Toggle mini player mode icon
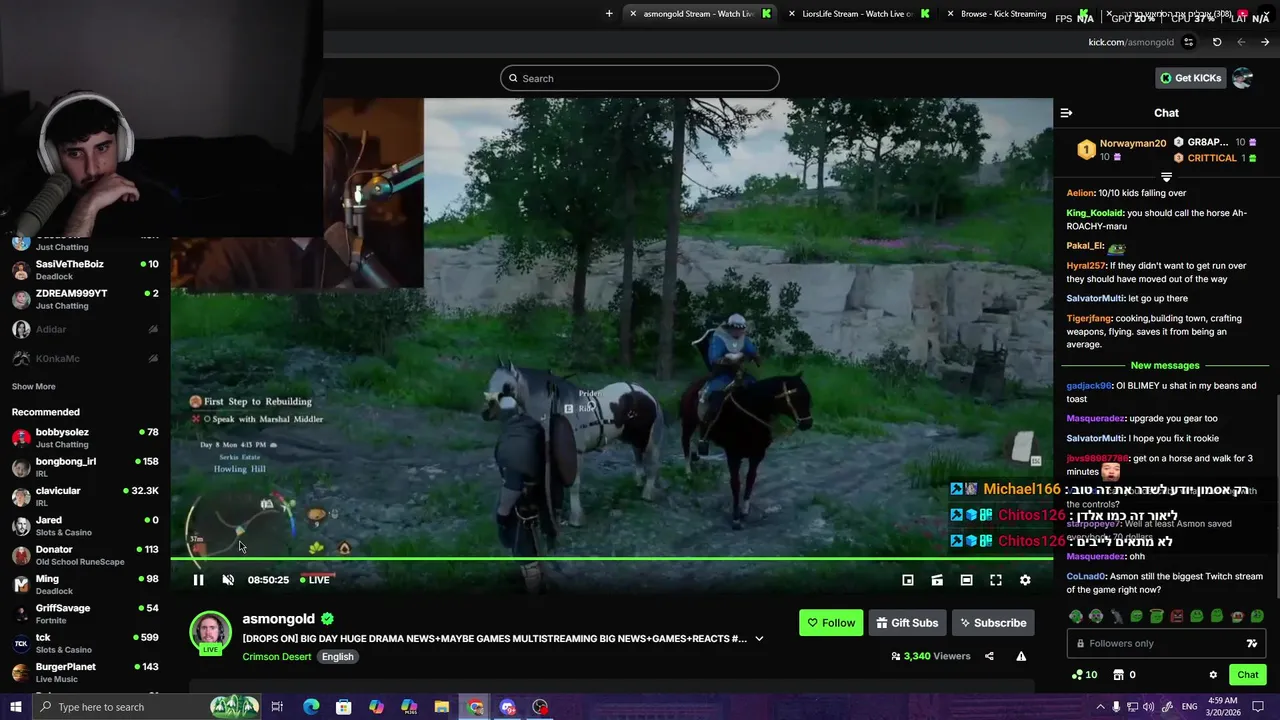The image size is (1280, 720). [x=908, y=580]
